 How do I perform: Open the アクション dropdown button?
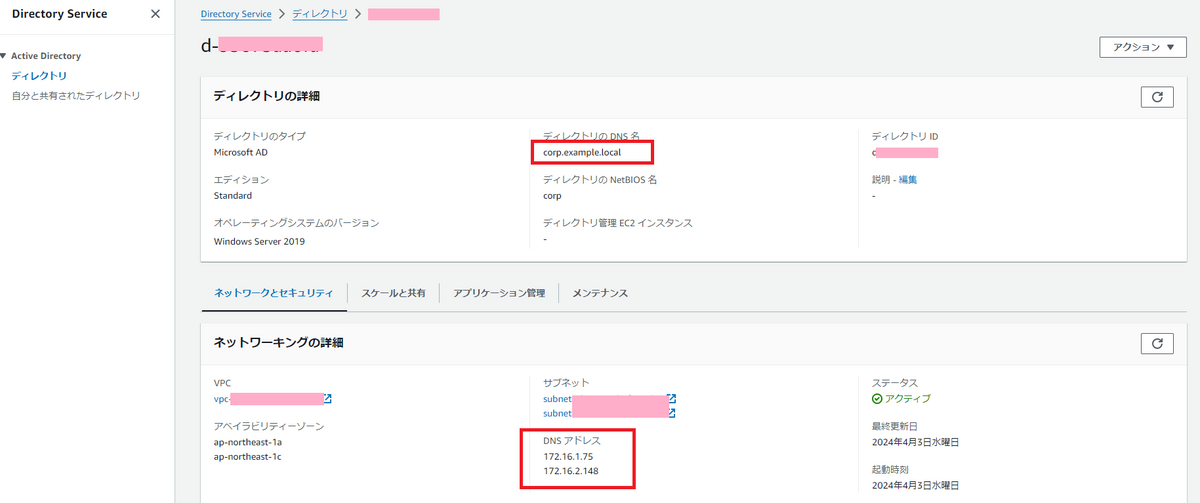(1142, 47)
